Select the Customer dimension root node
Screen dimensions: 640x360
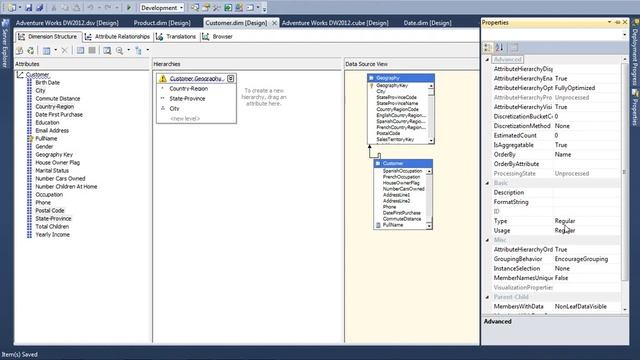click(37, 75)
